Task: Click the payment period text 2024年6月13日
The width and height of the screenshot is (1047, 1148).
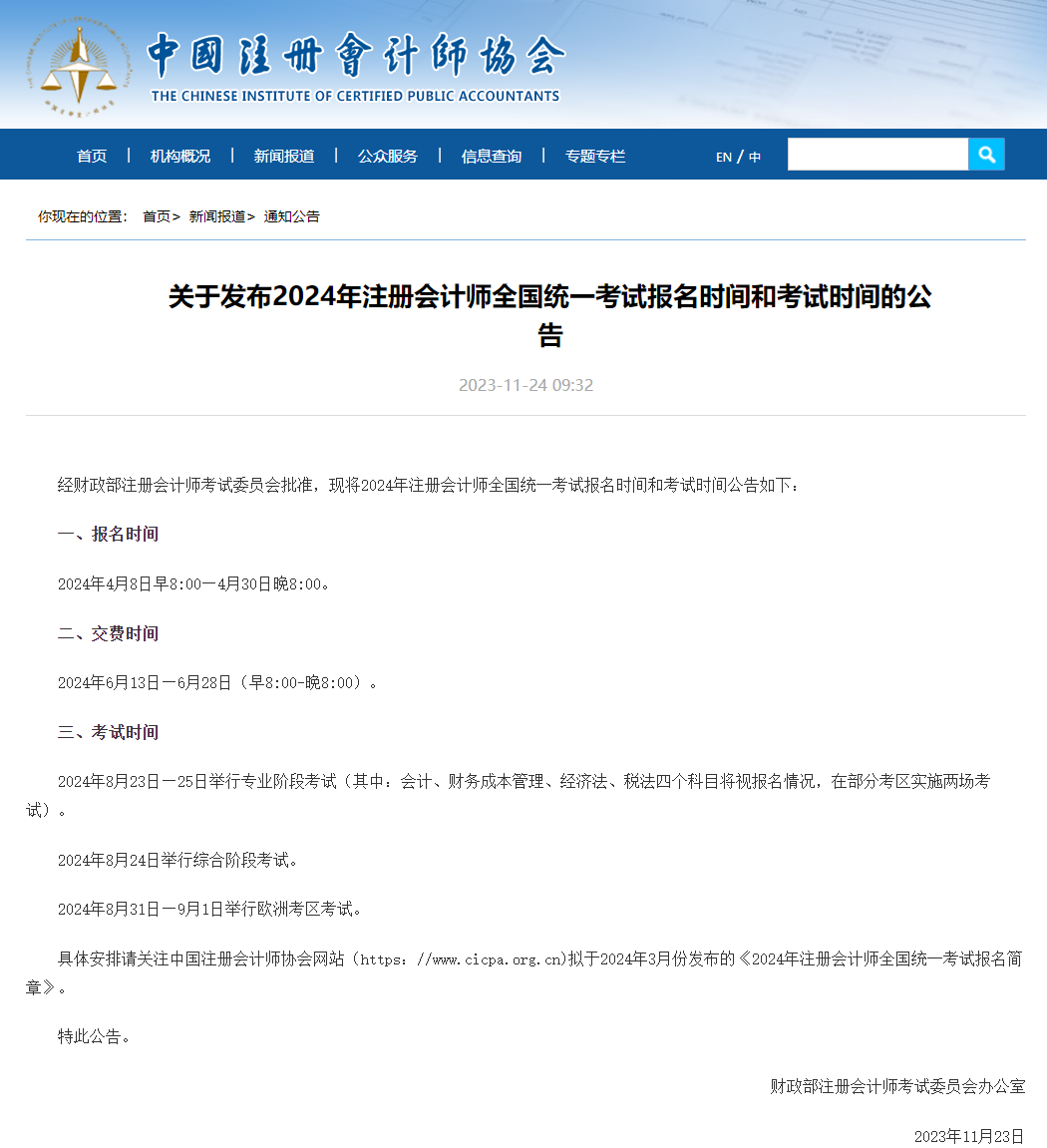Action: pos(217,683)
